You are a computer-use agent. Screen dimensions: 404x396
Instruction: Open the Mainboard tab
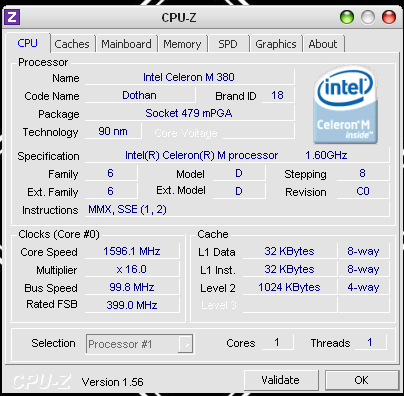coord(126,44)
